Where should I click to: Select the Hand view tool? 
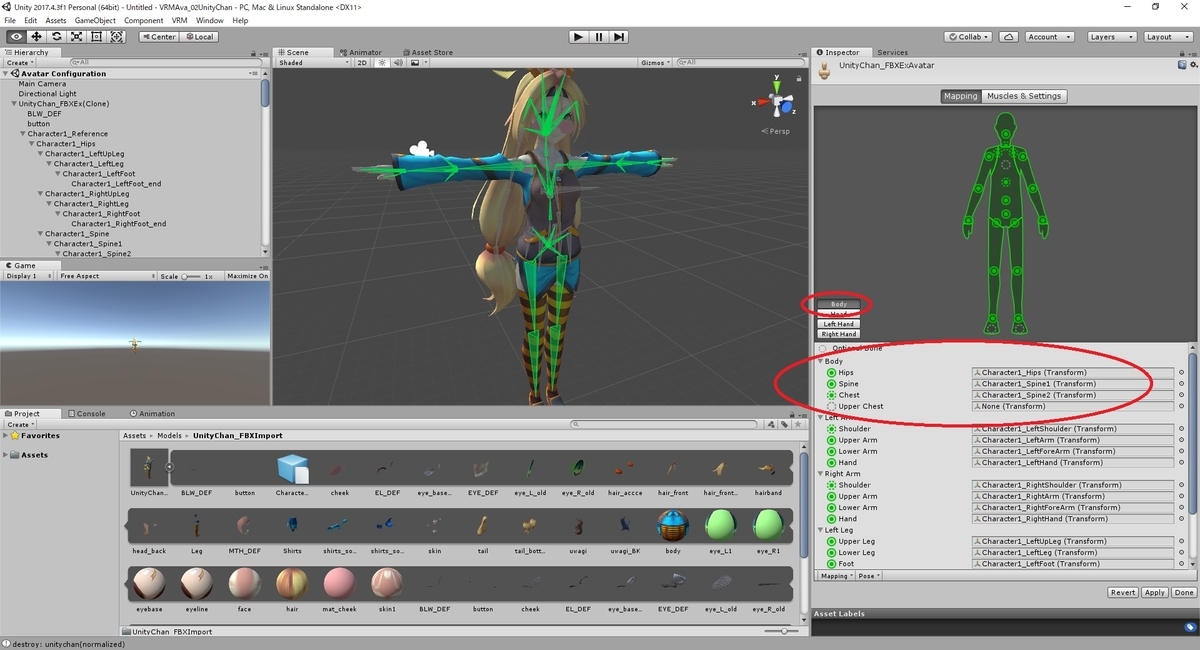pyautogui.click(x=16, y=37)
